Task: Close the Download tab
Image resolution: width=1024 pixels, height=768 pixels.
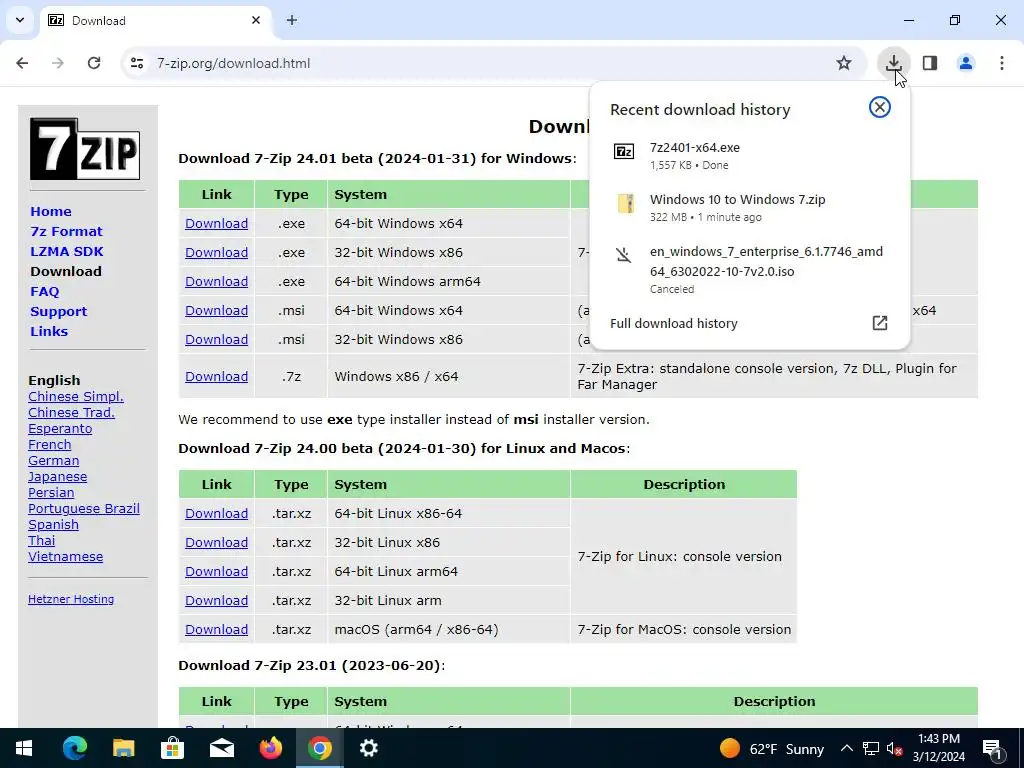Action: click(256, 20)
